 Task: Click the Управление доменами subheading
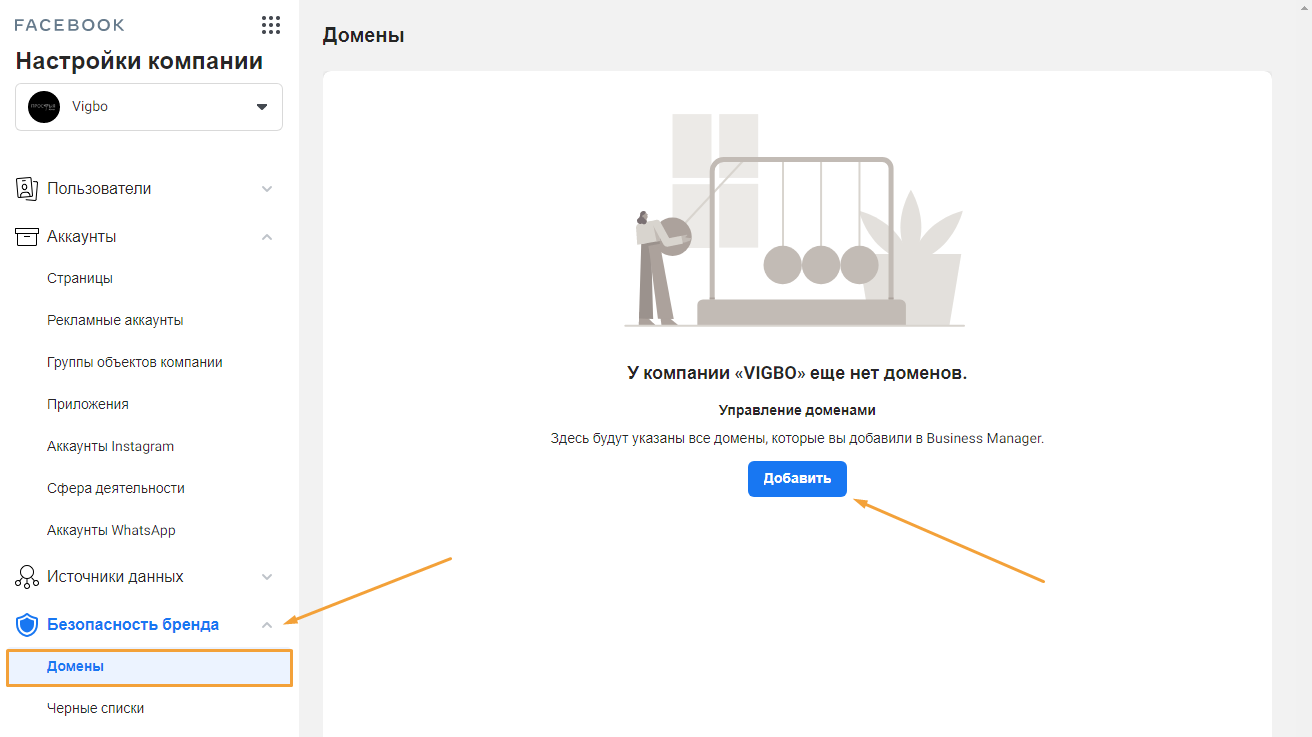pyautogui.click(x=797, y=410)
